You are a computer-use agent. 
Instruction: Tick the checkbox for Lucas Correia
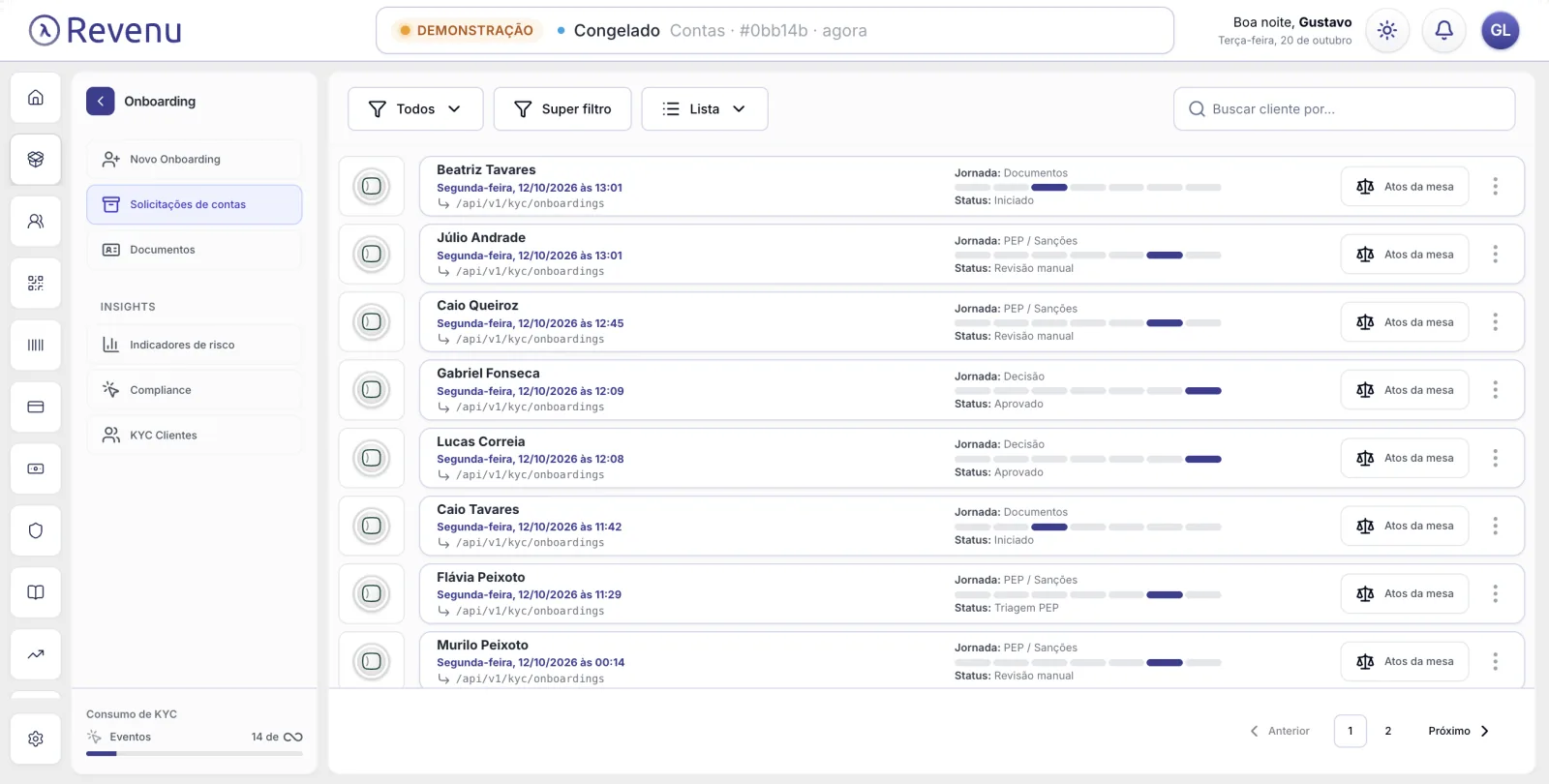click(x=372, y=459)
